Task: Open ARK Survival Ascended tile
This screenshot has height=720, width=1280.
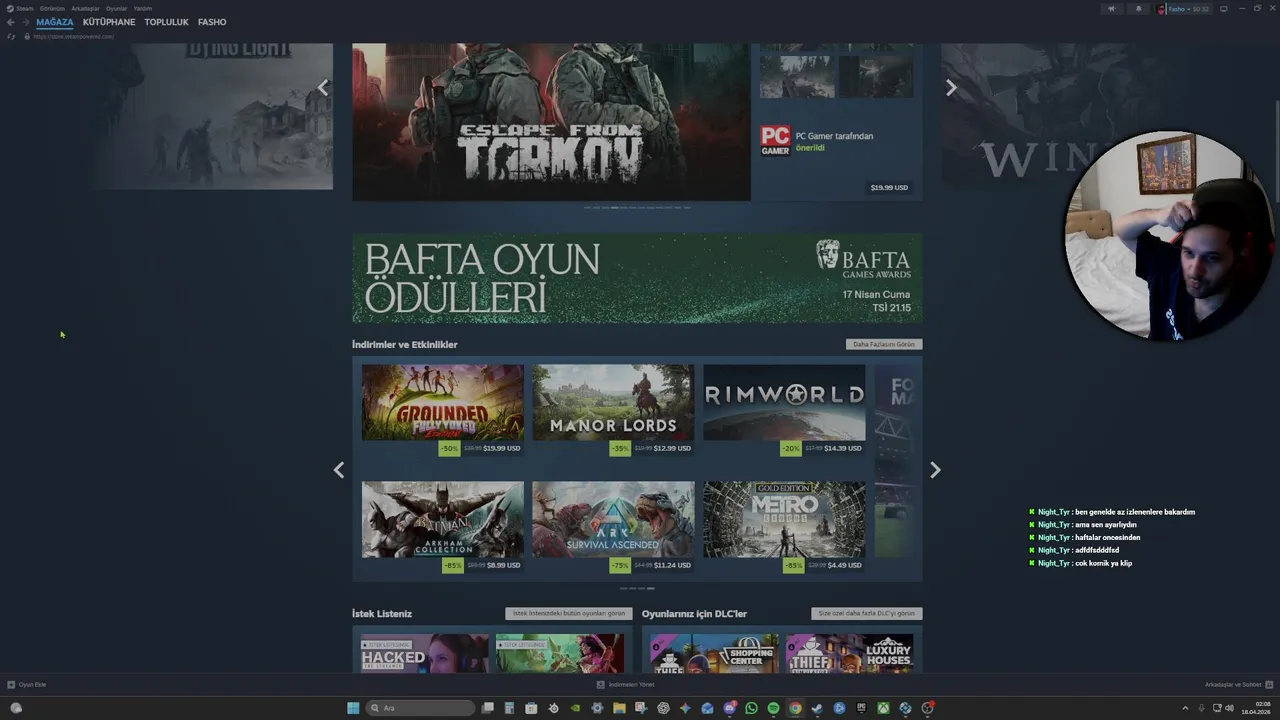Action: click(x=613, y=527)
